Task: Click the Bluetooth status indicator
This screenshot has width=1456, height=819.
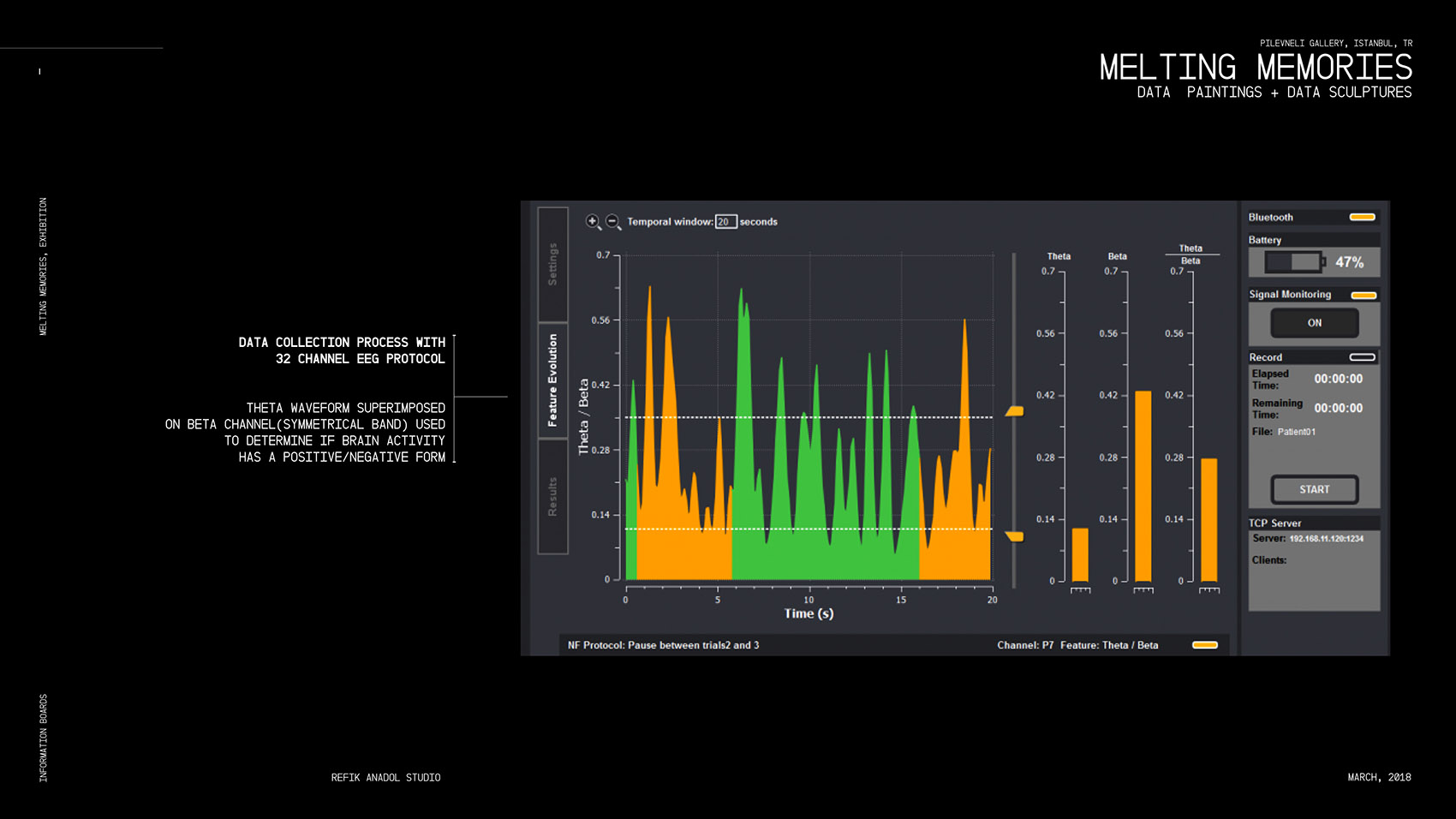Action: coord(1362,218)
